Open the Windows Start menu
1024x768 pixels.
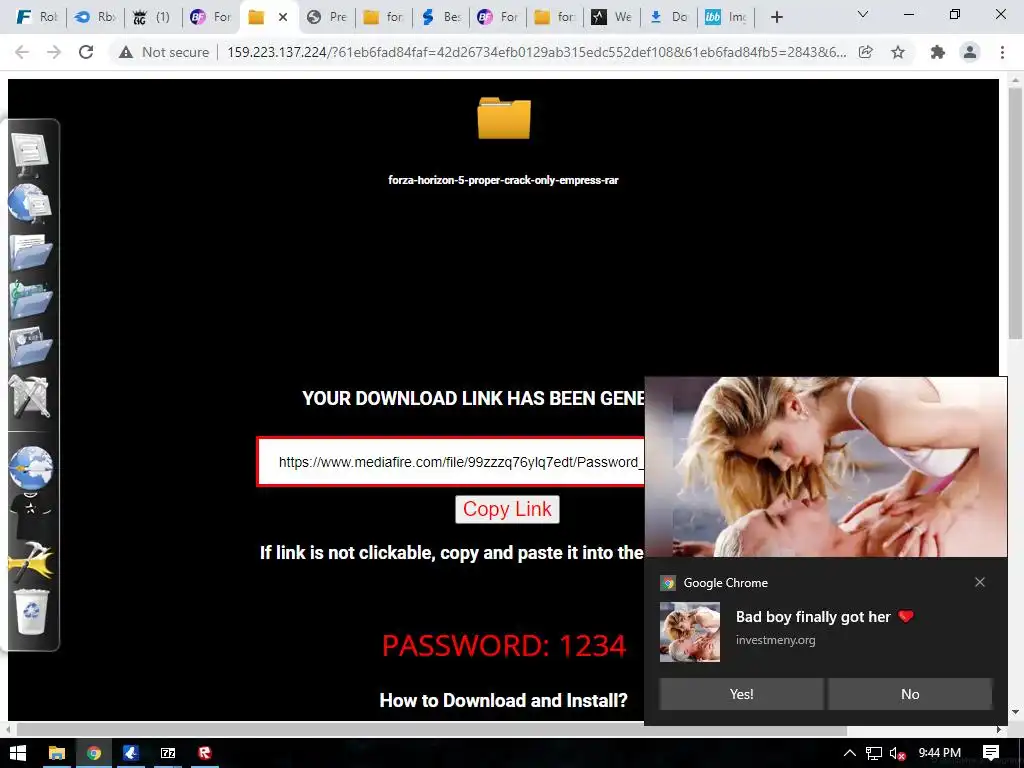click(x=18, y=753)
